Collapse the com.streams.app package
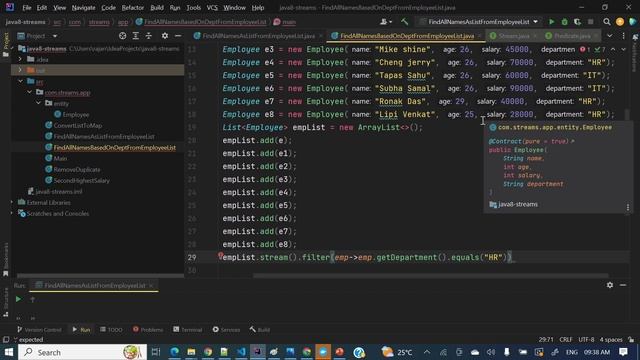Image resolution: width=640 pixels, height=360 pixels. pyautogui.click(x=29, y=92)
